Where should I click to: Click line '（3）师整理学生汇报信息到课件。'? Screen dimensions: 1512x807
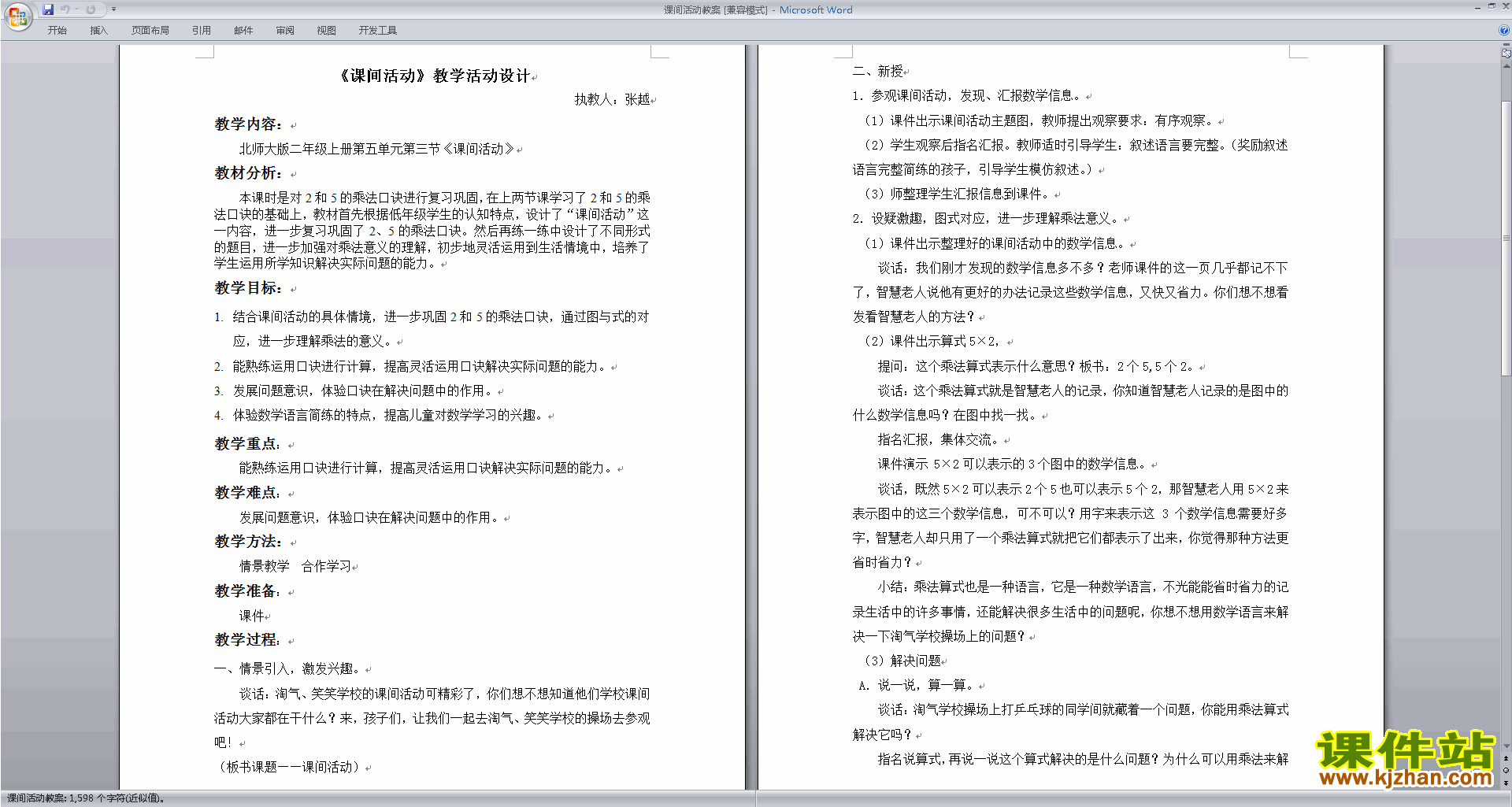coord(957,194)
